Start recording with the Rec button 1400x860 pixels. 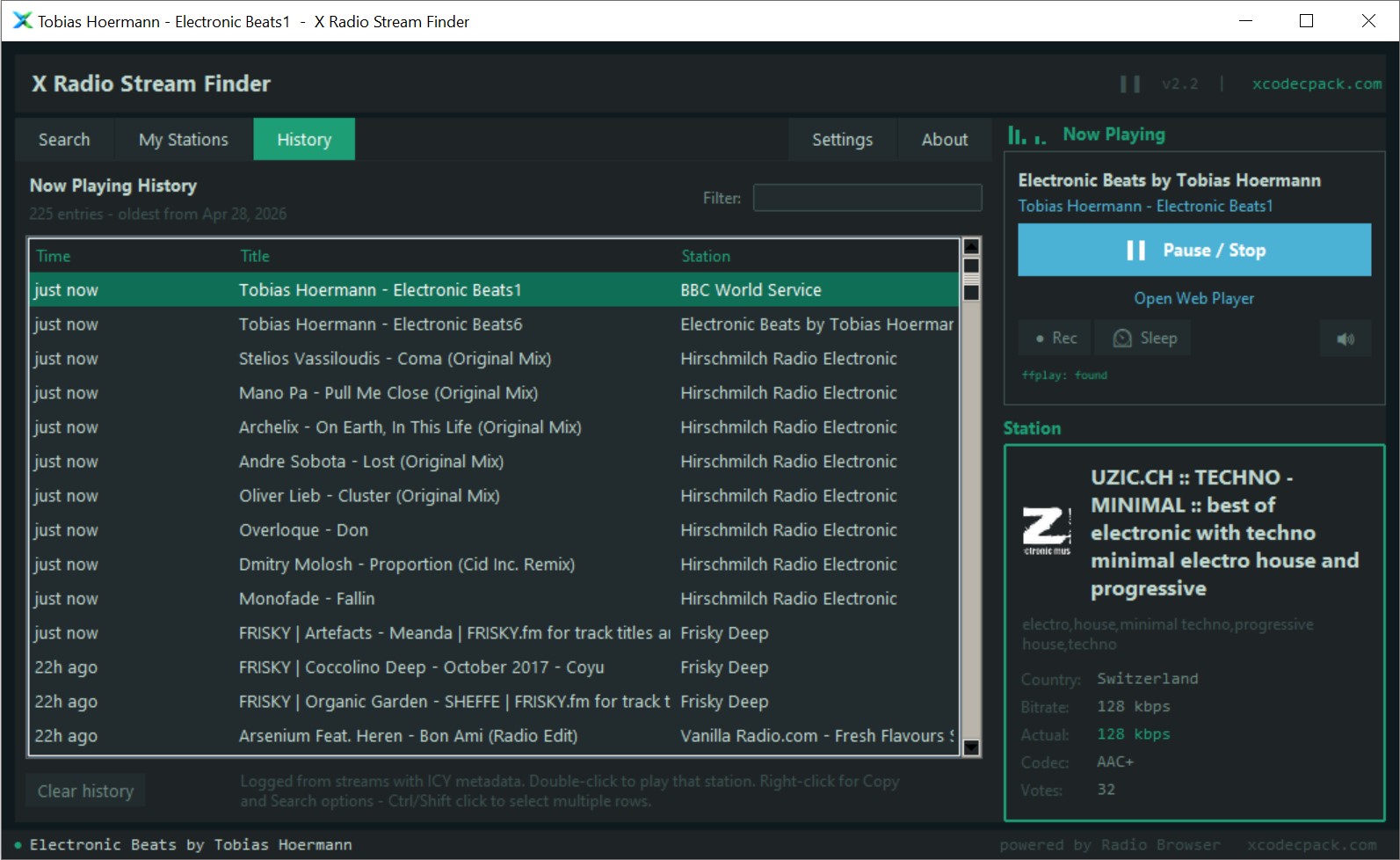(x=1055, y=338)
